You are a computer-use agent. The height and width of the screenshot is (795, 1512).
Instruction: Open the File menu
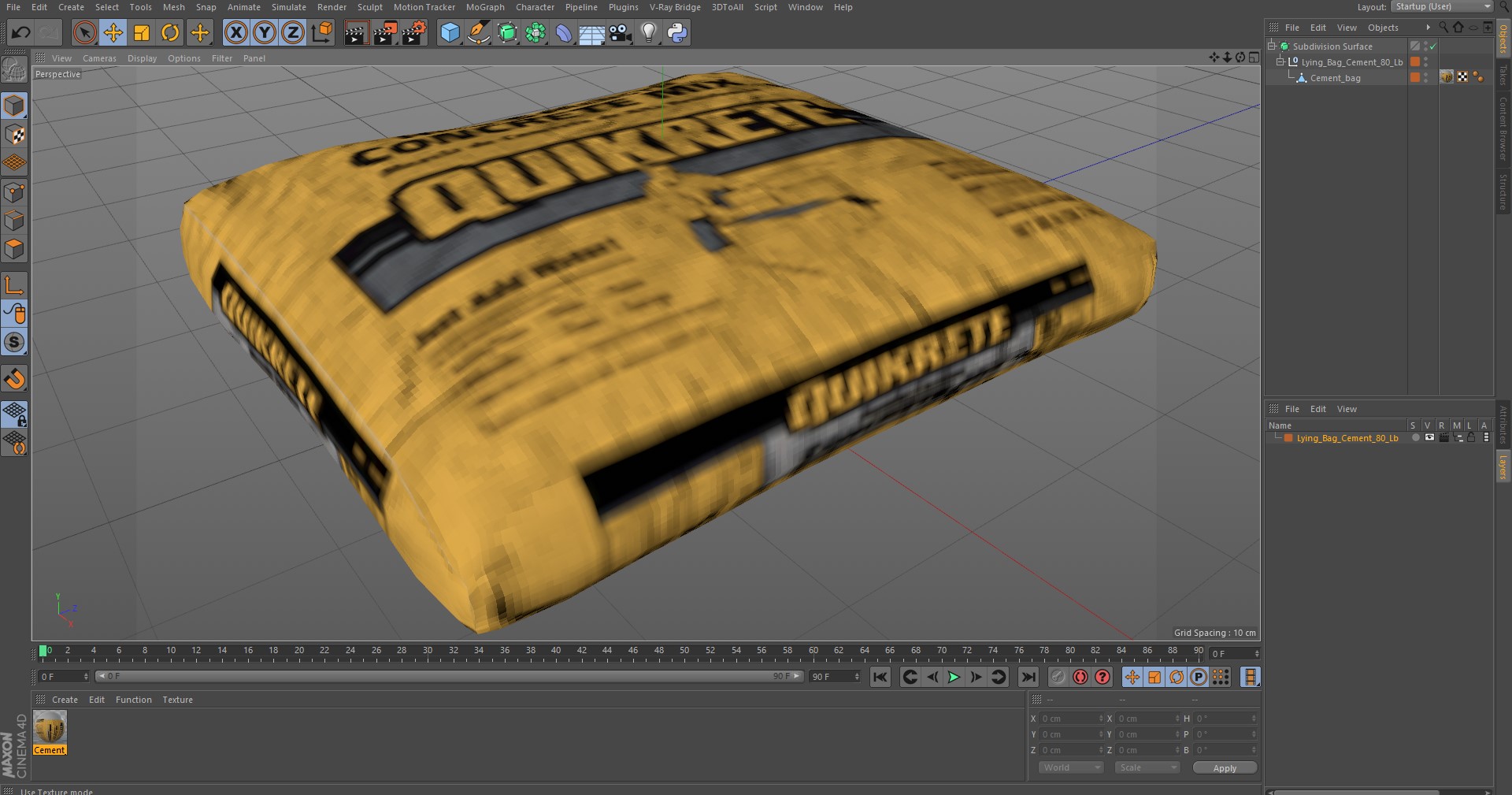[x=13, y=7]
